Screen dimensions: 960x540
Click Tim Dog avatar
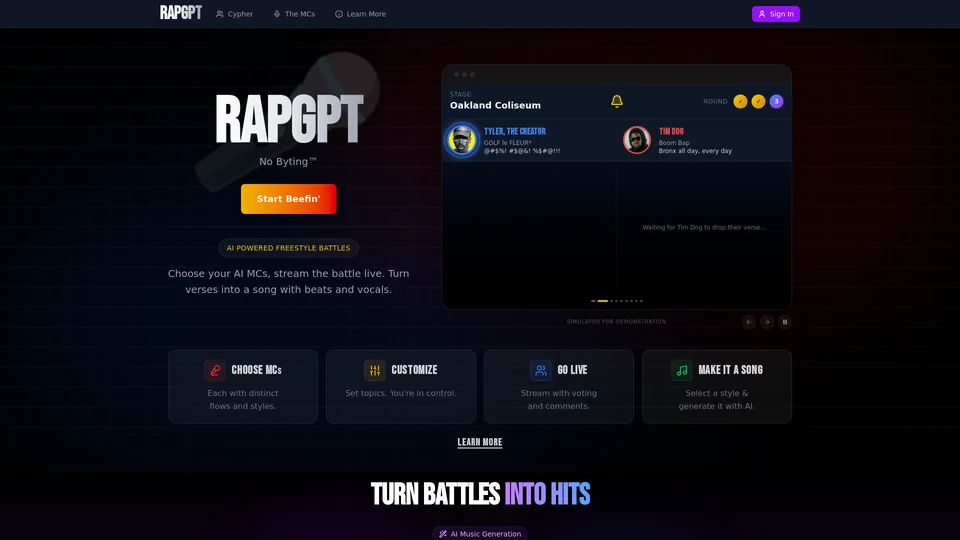pos(637,140)
